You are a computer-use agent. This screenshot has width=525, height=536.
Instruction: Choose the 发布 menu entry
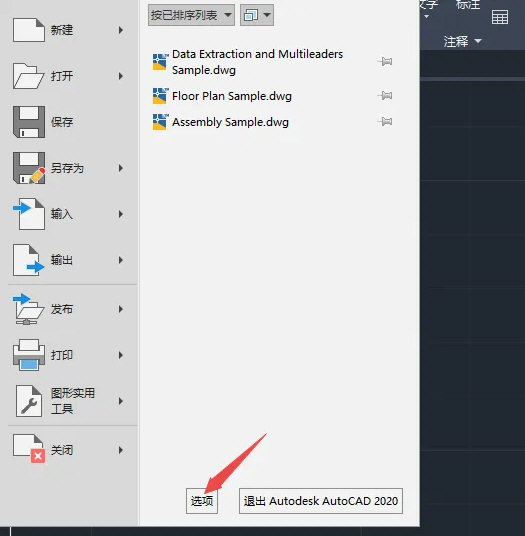point(69,309)
